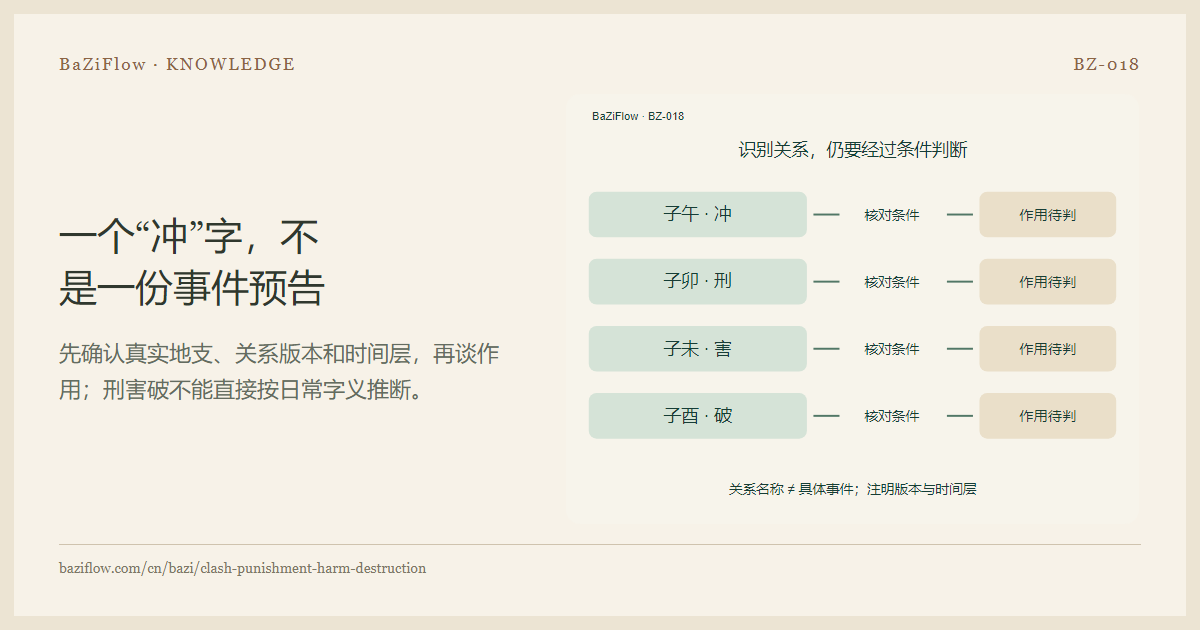Image resolution: width=1200 pixels, height=630 pixels.
Task: Click '作用待判' box in the 子午 · 冲 row
Action: coord(1047,214)
